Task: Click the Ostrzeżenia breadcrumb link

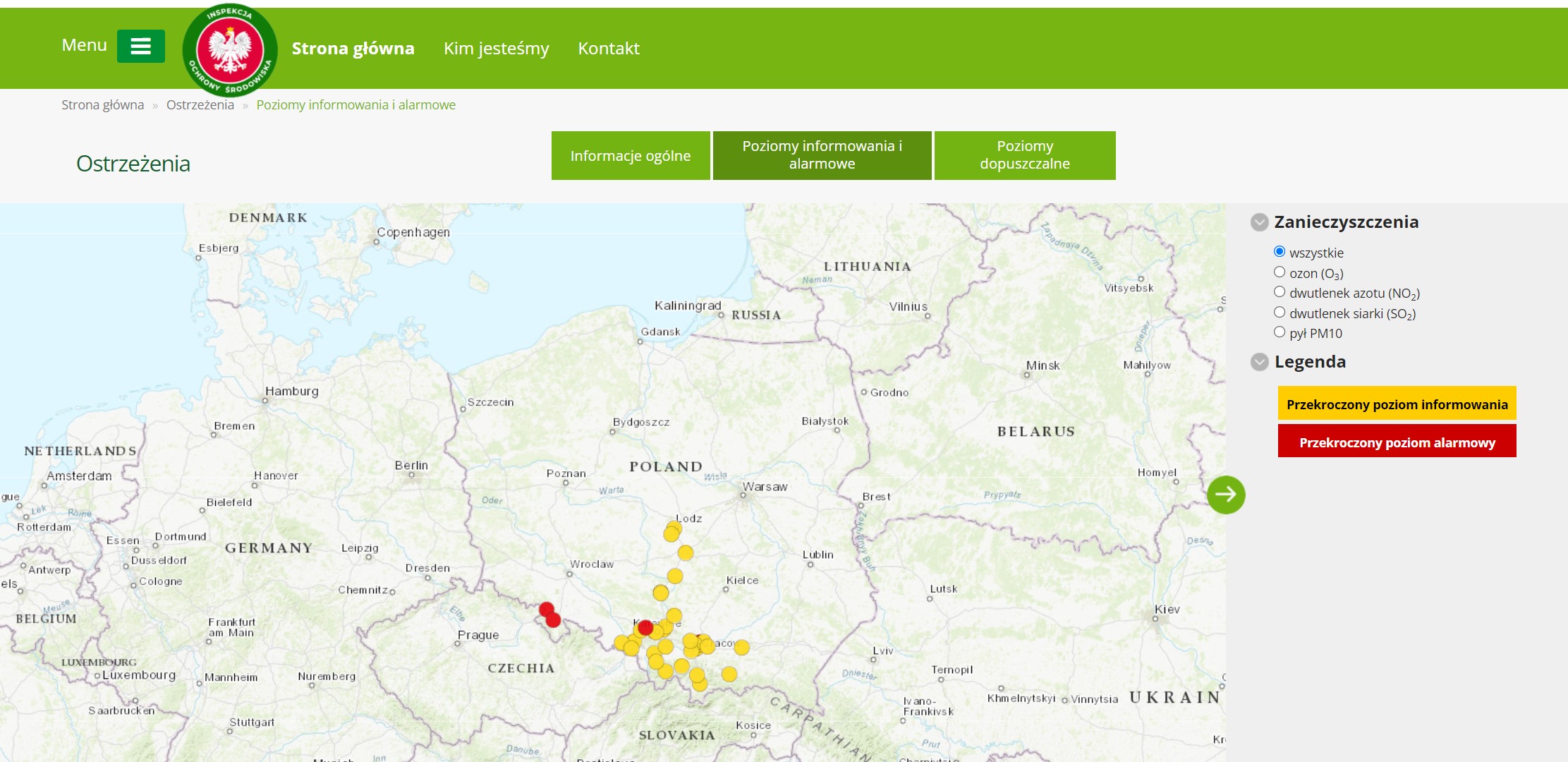Action: click(x=200, y=105)
